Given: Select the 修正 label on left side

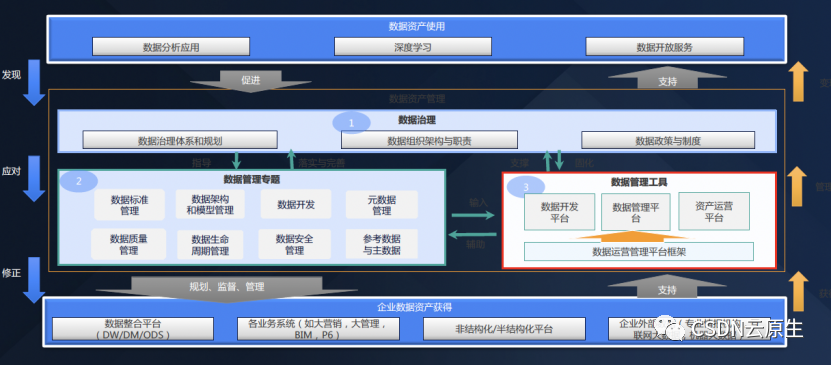Looking at the screenshot, I should click(11, 273).
